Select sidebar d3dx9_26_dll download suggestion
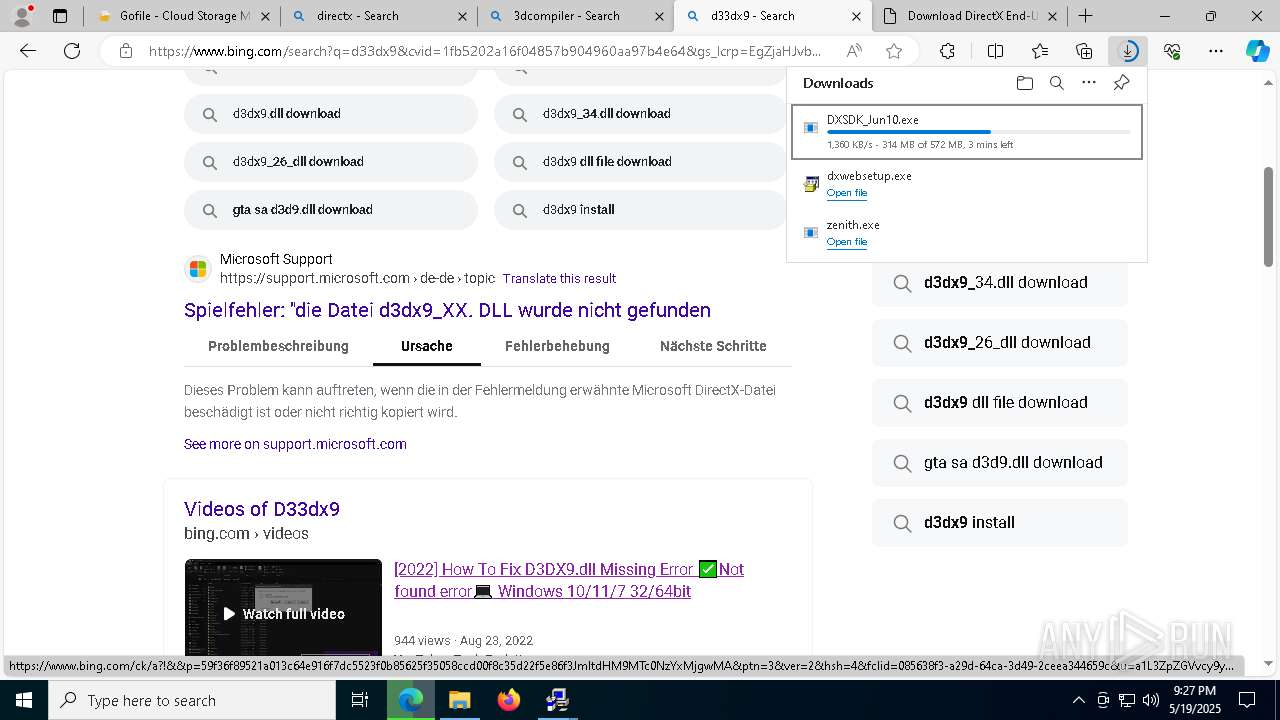Screen dimensions: 1280x720 [1000, 343]
